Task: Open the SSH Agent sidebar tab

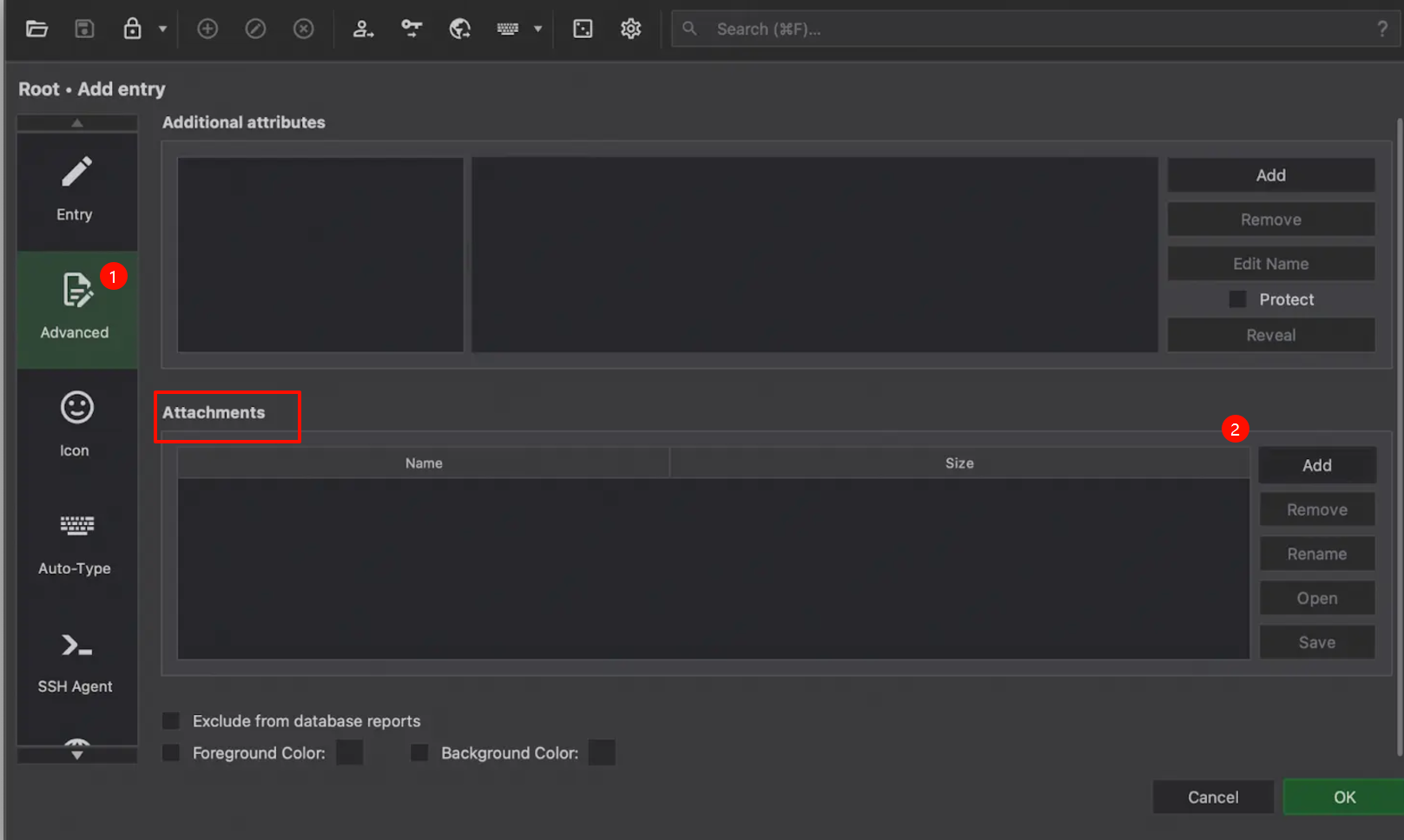Action: click(x=76, y=661)
